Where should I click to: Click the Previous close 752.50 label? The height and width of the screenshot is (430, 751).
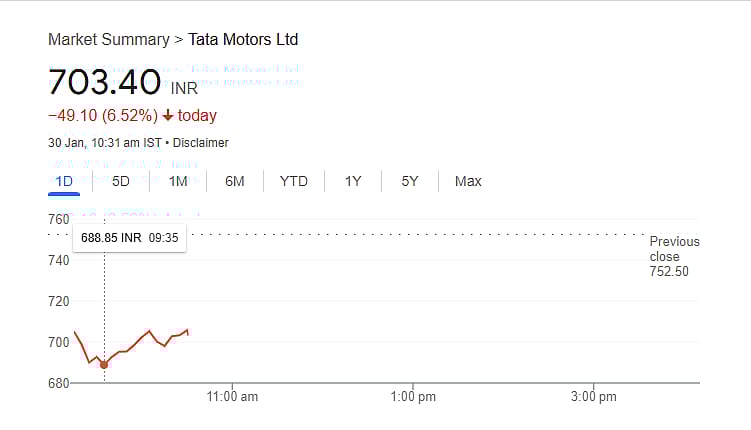pos(674,256)
